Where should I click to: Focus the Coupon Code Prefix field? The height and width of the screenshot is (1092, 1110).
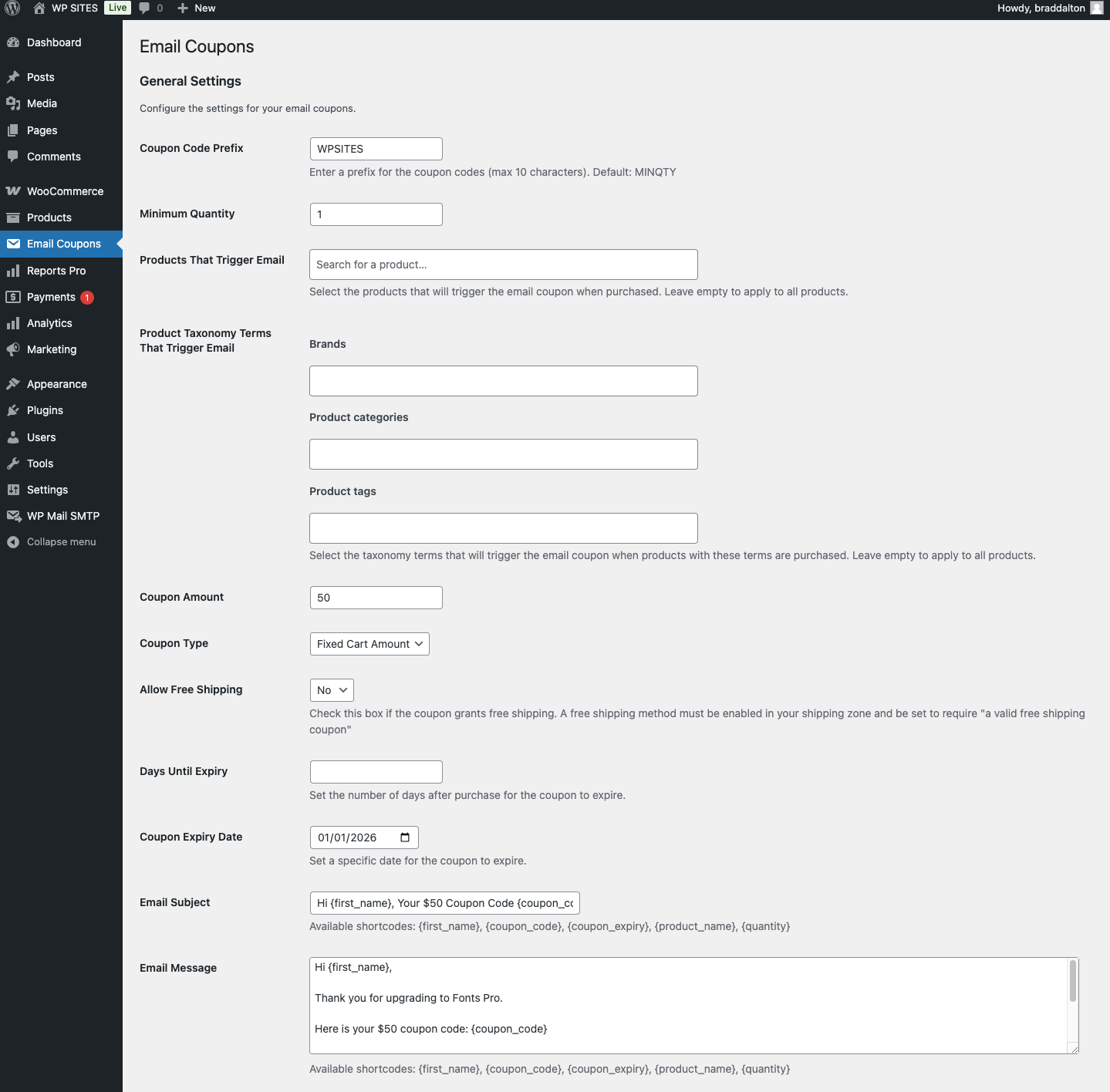tap(376, 149)
